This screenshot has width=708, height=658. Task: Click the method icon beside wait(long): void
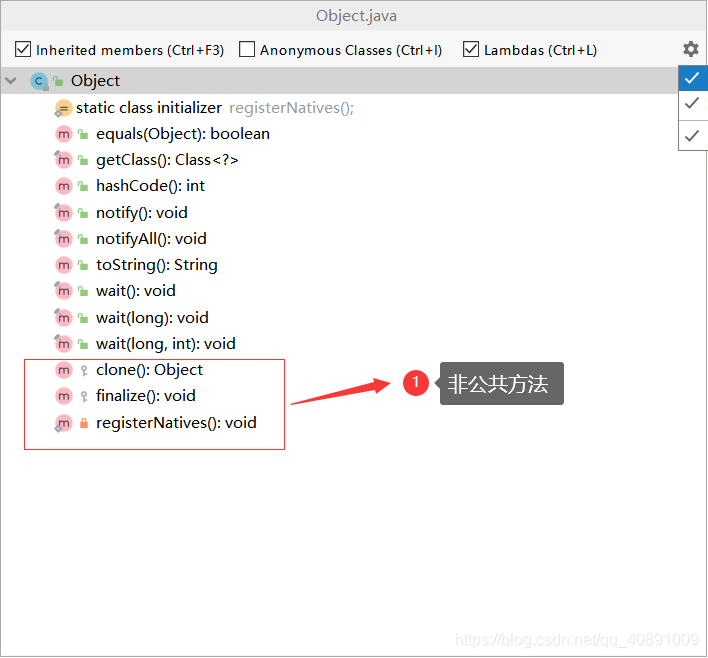point(64,318)
